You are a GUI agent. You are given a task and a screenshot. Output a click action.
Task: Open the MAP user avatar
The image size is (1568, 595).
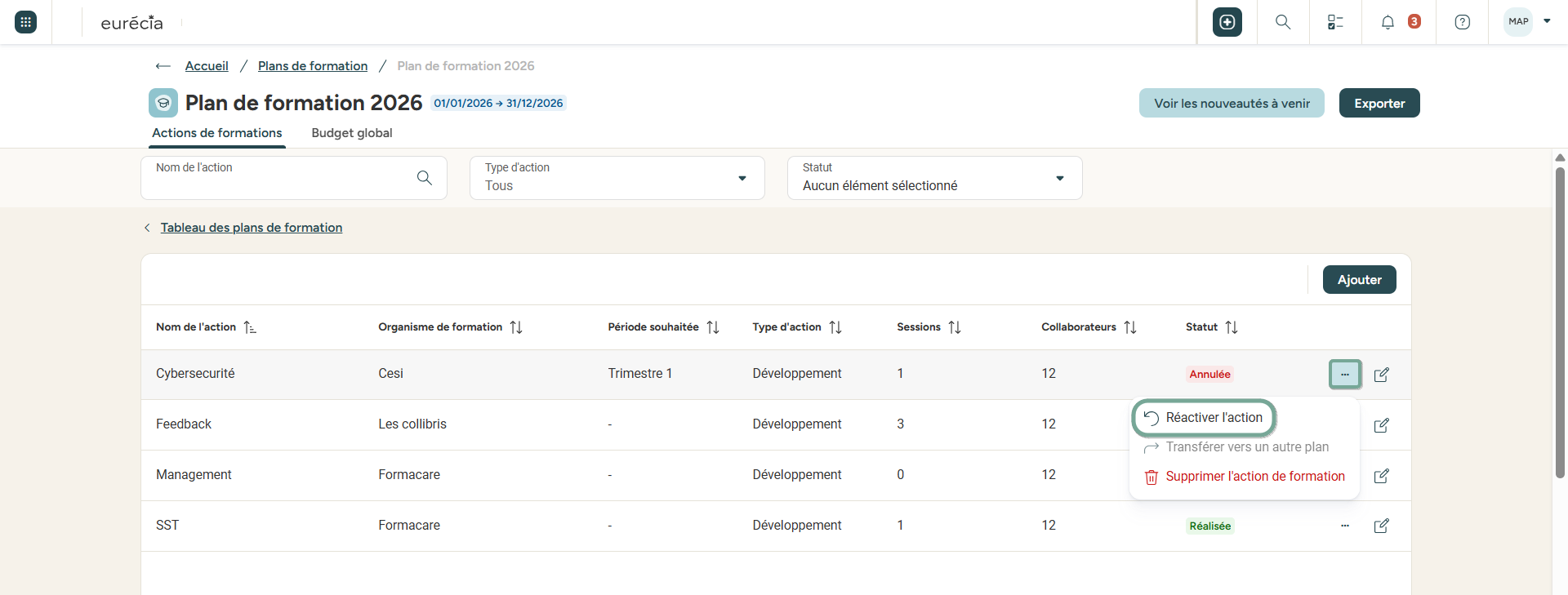point(1518,22)
